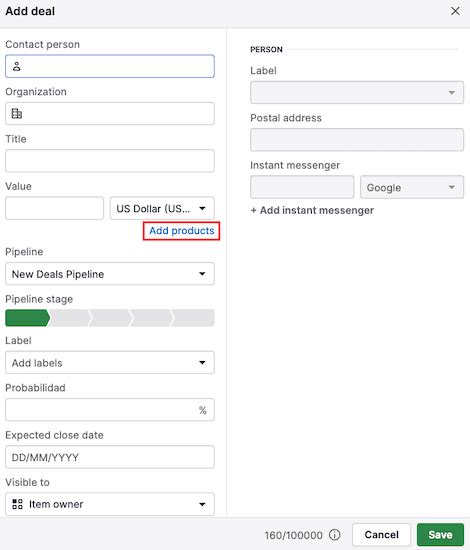The height and width of the screenshot is (550, 470).
Task: Click the Add products link
Action: click(182, 231)
